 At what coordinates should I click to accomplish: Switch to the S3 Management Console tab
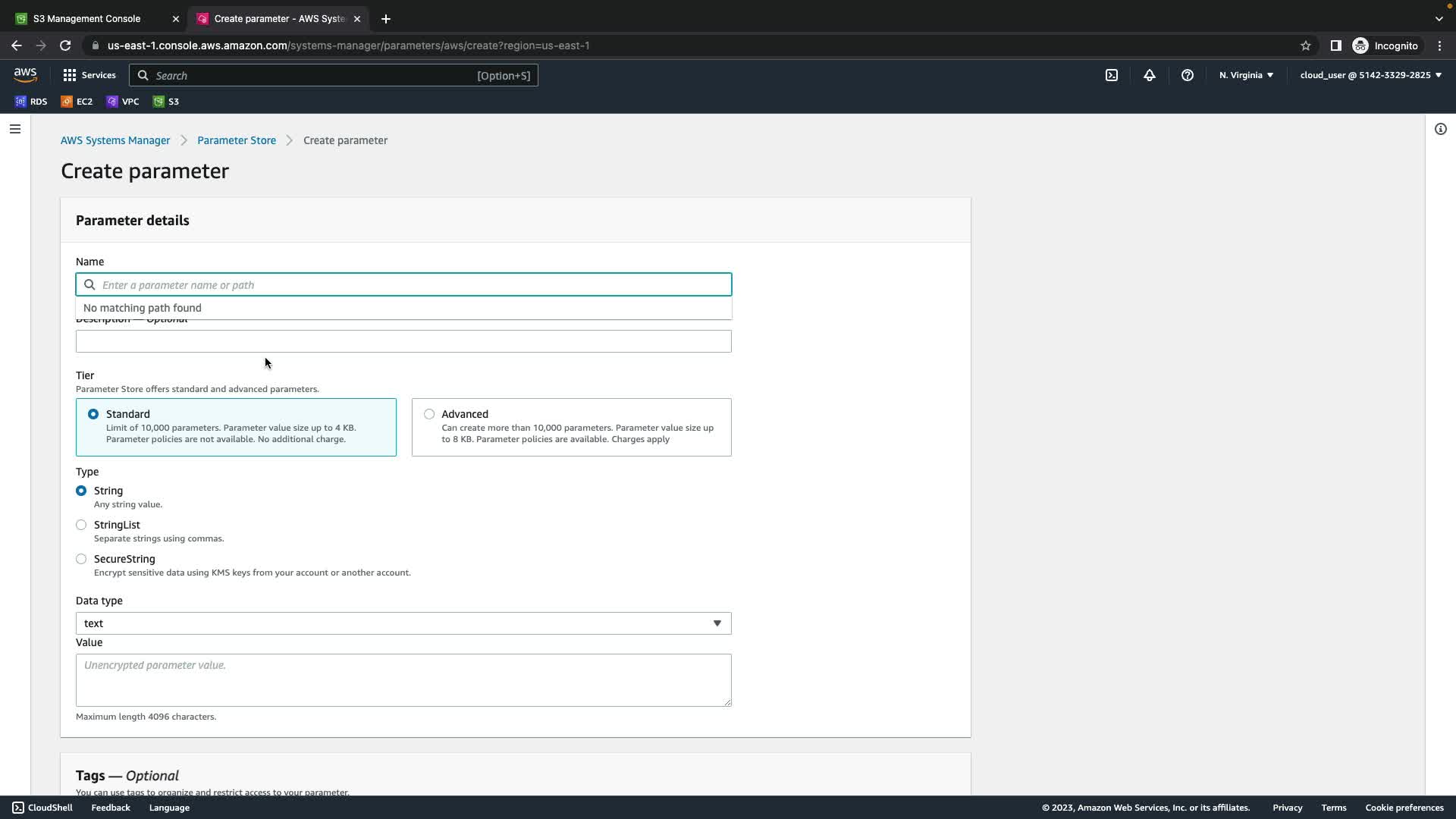coord(87,18)
